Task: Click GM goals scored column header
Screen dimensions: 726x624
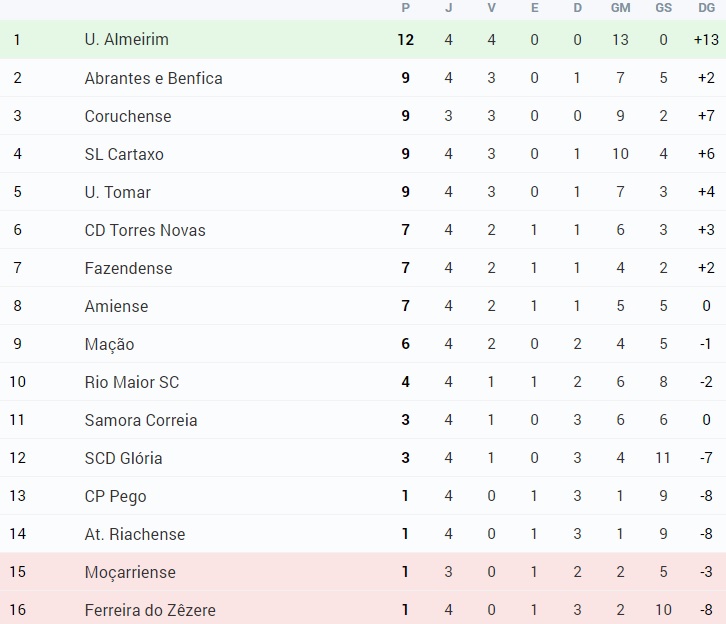Action: tap(620, 8)
